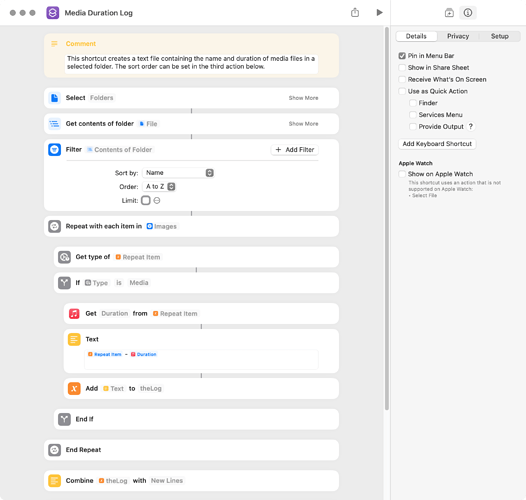Click the share icon in the title bar
Image resolution: width=526 pixels, height=500 pixels.
[x=355, y=13]
